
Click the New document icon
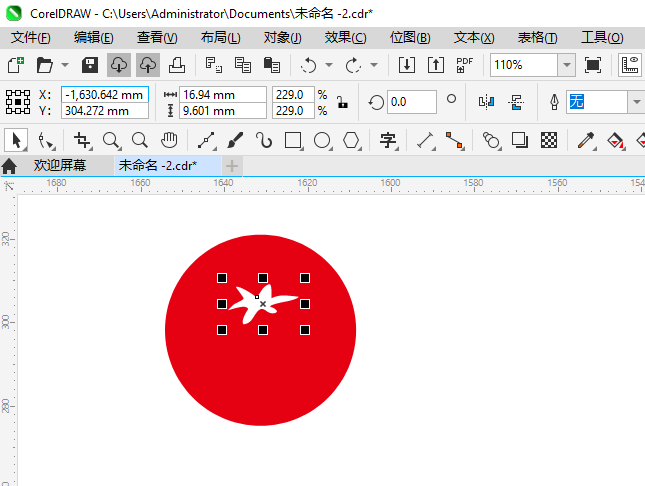16,65
